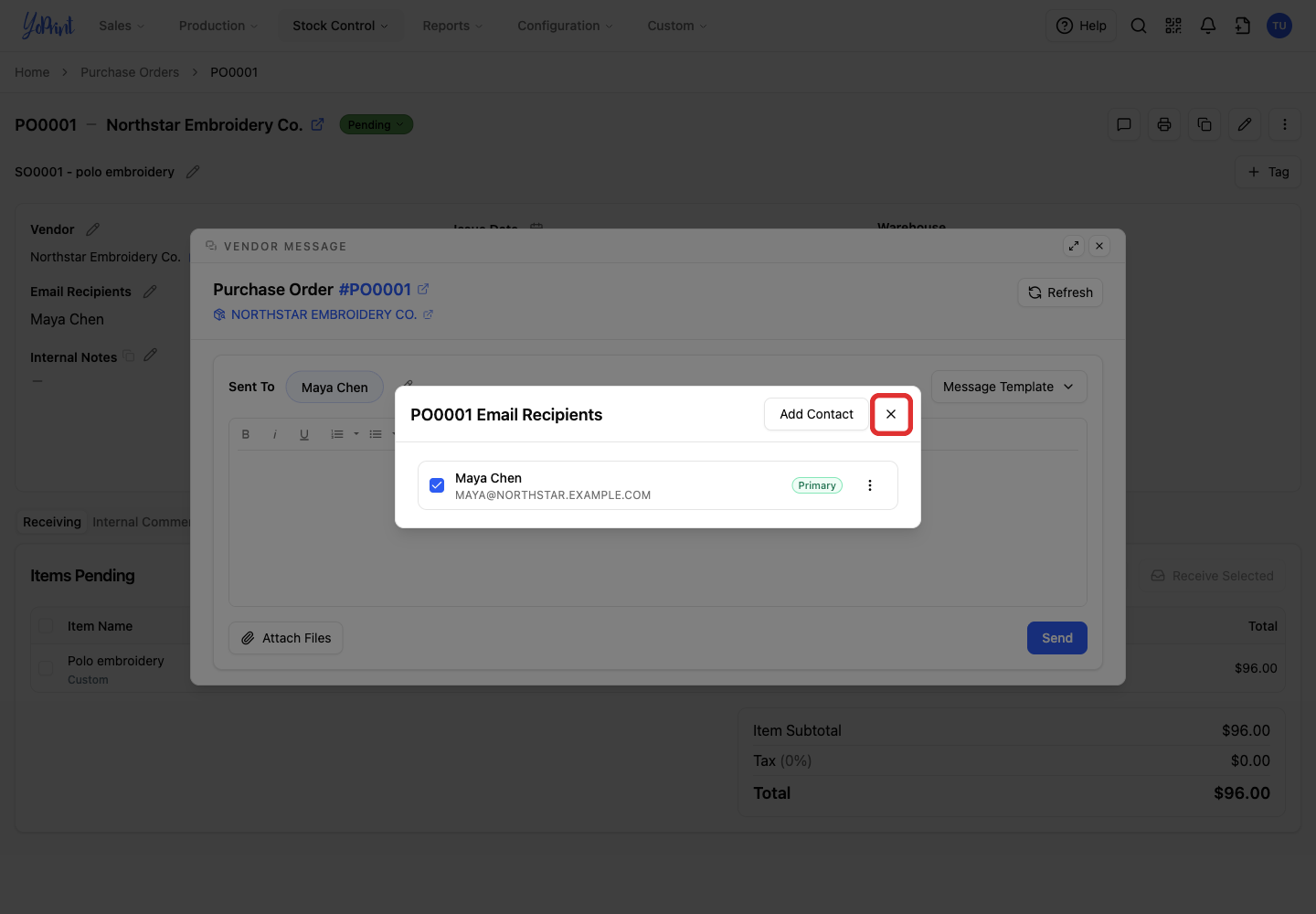1316x914 pixels.
Task: Open the TU user avatar menu
Action: [x=1279, y=26]
